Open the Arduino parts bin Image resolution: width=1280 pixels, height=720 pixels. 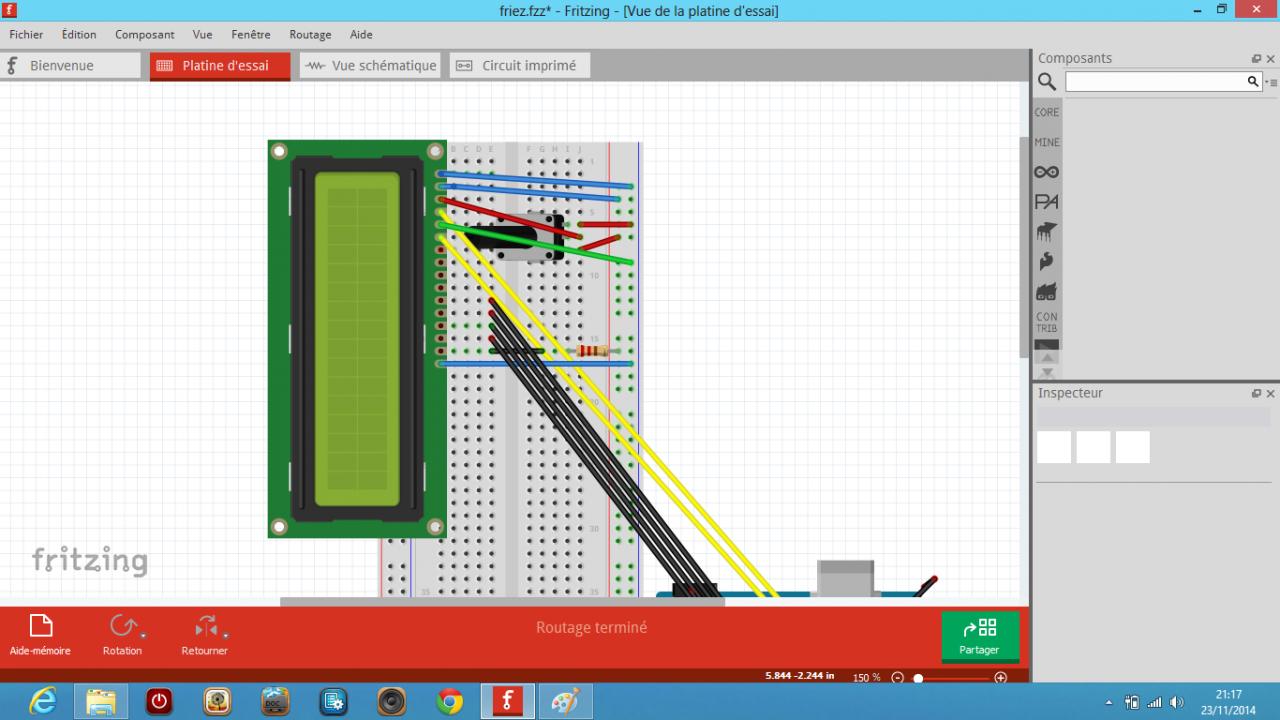pyautogui.click(x=1046, y=172)
